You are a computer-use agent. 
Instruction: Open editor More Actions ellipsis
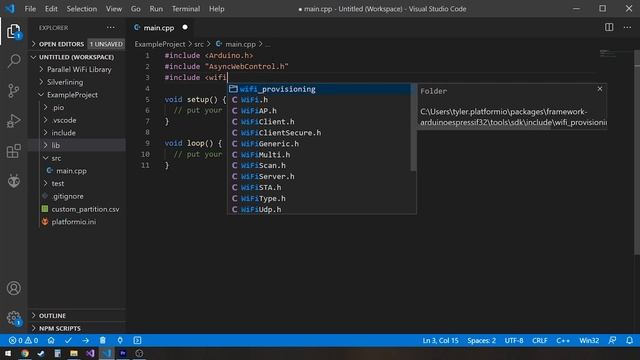pyautogui.click(x=627, y=27)
